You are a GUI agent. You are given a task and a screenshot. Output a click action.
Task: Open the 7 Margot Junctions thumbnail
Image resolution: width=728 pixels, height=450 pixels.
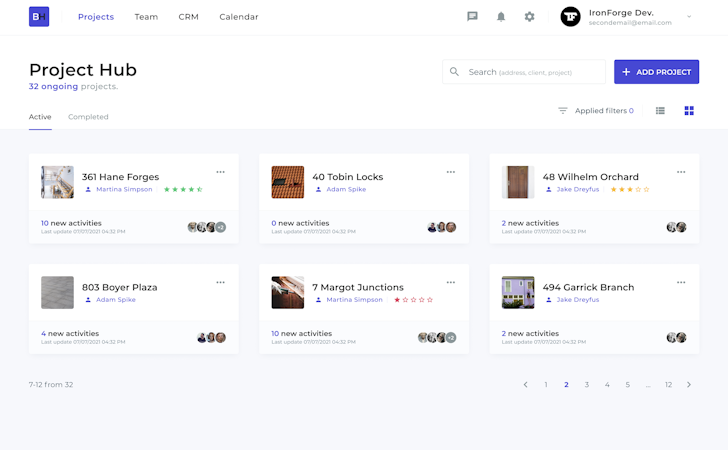tap(288, 293)
